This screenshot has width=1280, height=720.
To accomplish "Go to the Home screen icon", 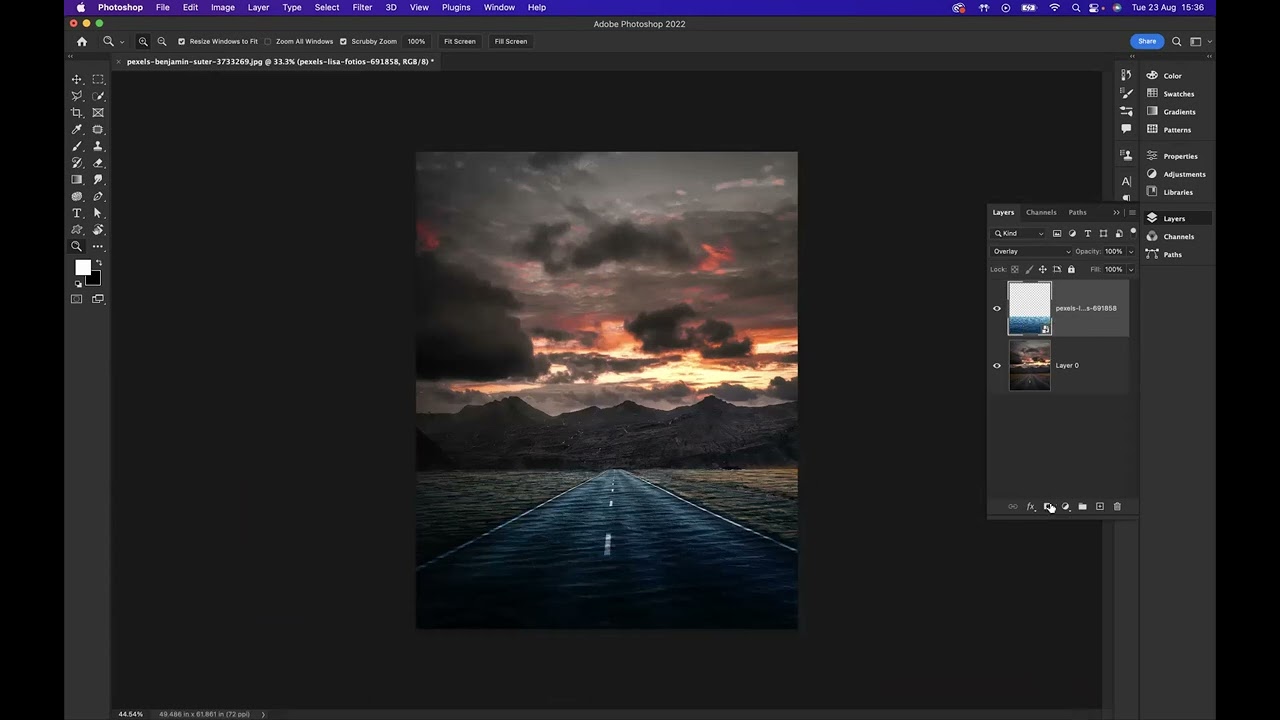I will [82, 41].
